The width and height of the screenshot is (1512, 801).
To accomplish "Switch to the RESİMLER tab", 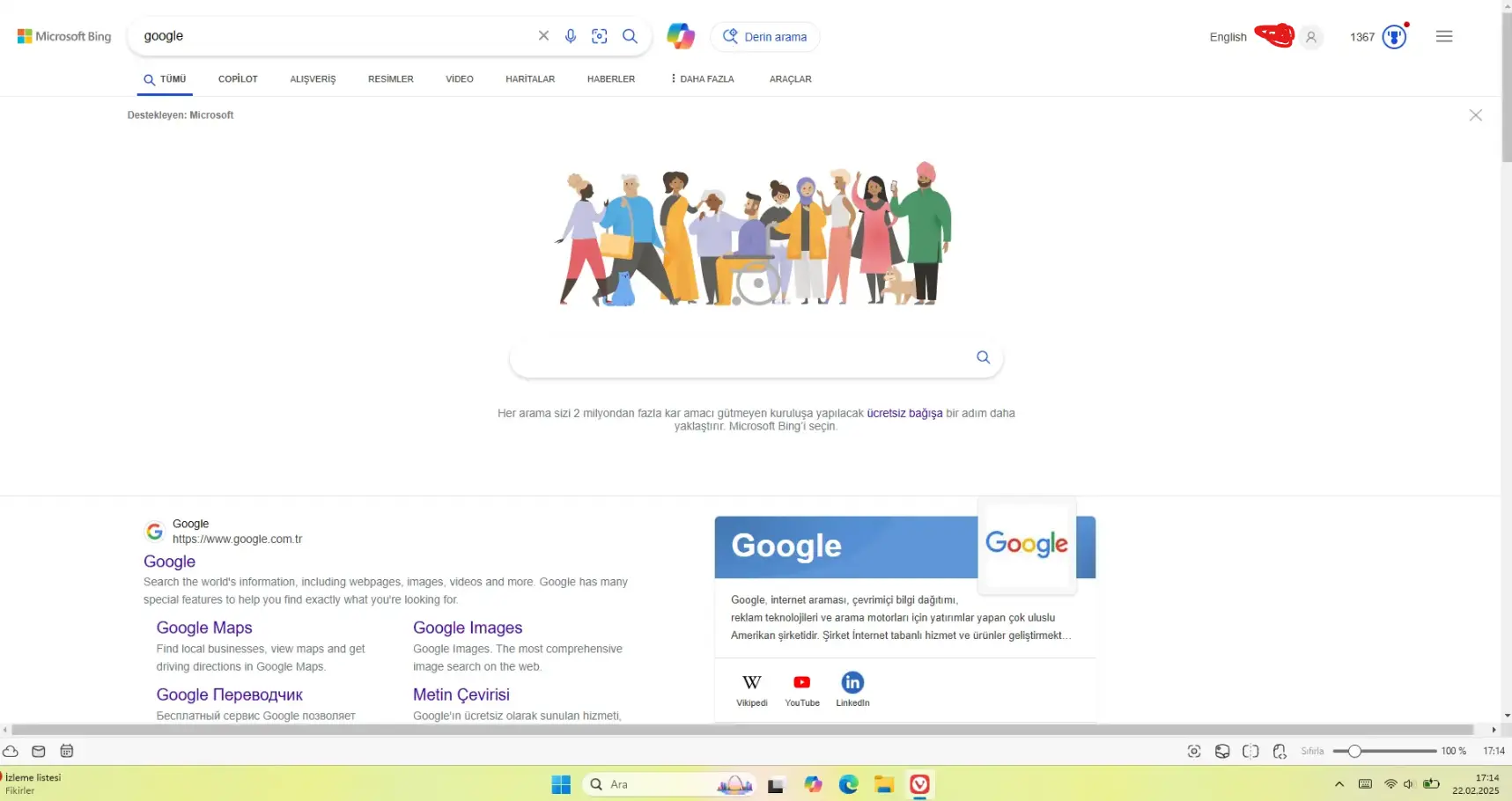I will (x=391, y=79).
